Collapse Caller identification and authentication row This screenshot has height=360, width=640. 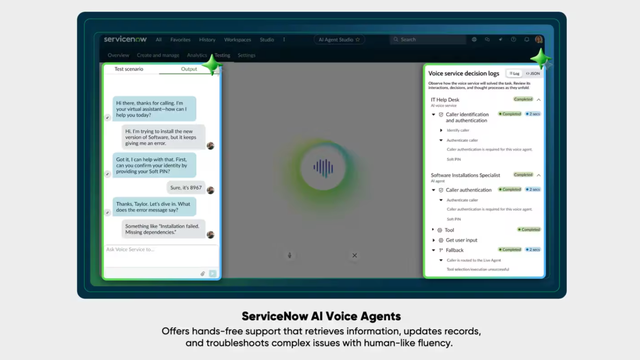point(433,115)
